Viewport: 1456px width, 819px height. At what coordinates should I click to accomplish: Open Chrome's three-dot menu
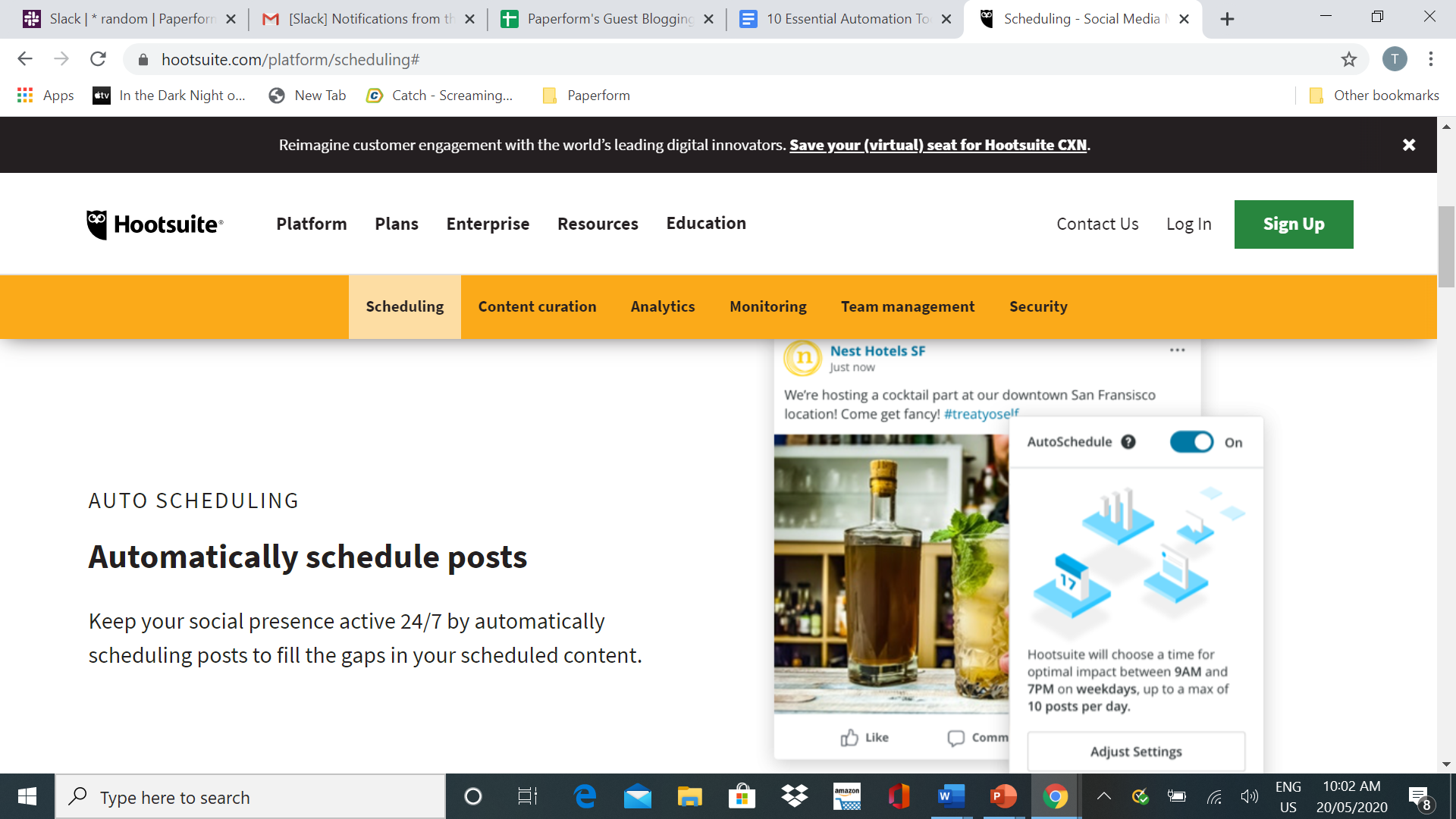pyautogui.click(x=1430, y=59)
